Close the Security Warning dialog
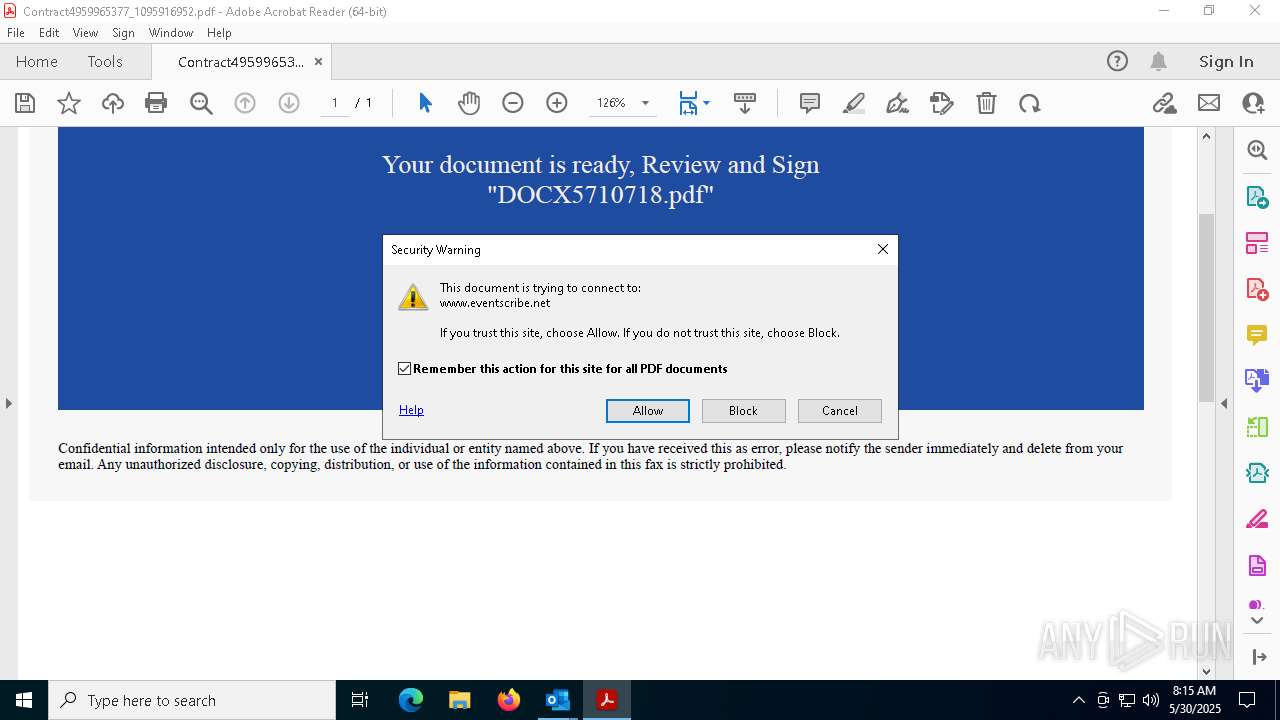Viewport: 1280px width, 720px height. [x=883, y=249]
